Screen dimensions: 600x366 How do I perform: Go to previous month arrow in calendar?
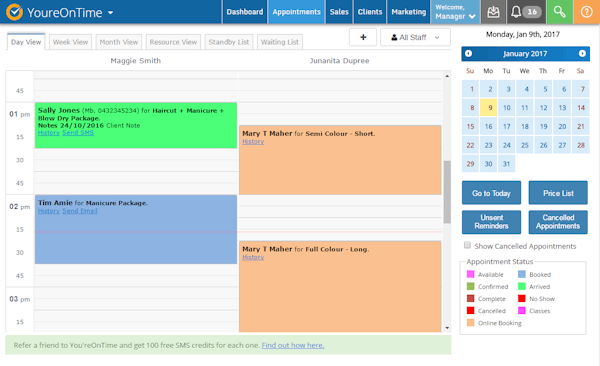pyautogui.click(x=468, y=54)
